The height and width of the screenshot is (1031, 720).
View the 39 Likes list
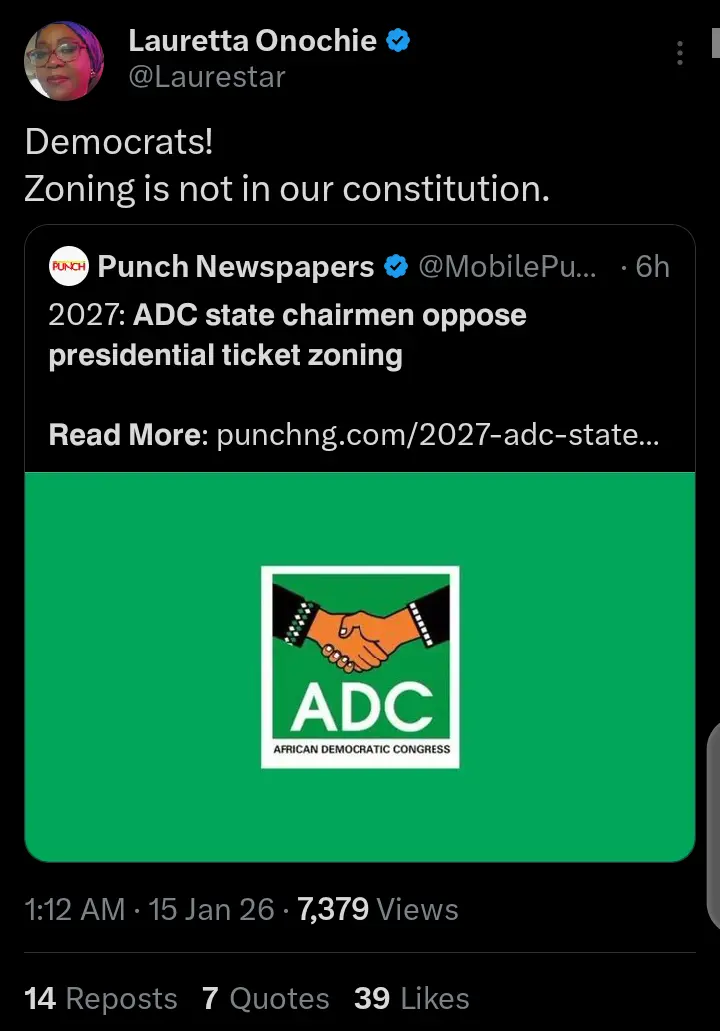click(x=411, y=998)
